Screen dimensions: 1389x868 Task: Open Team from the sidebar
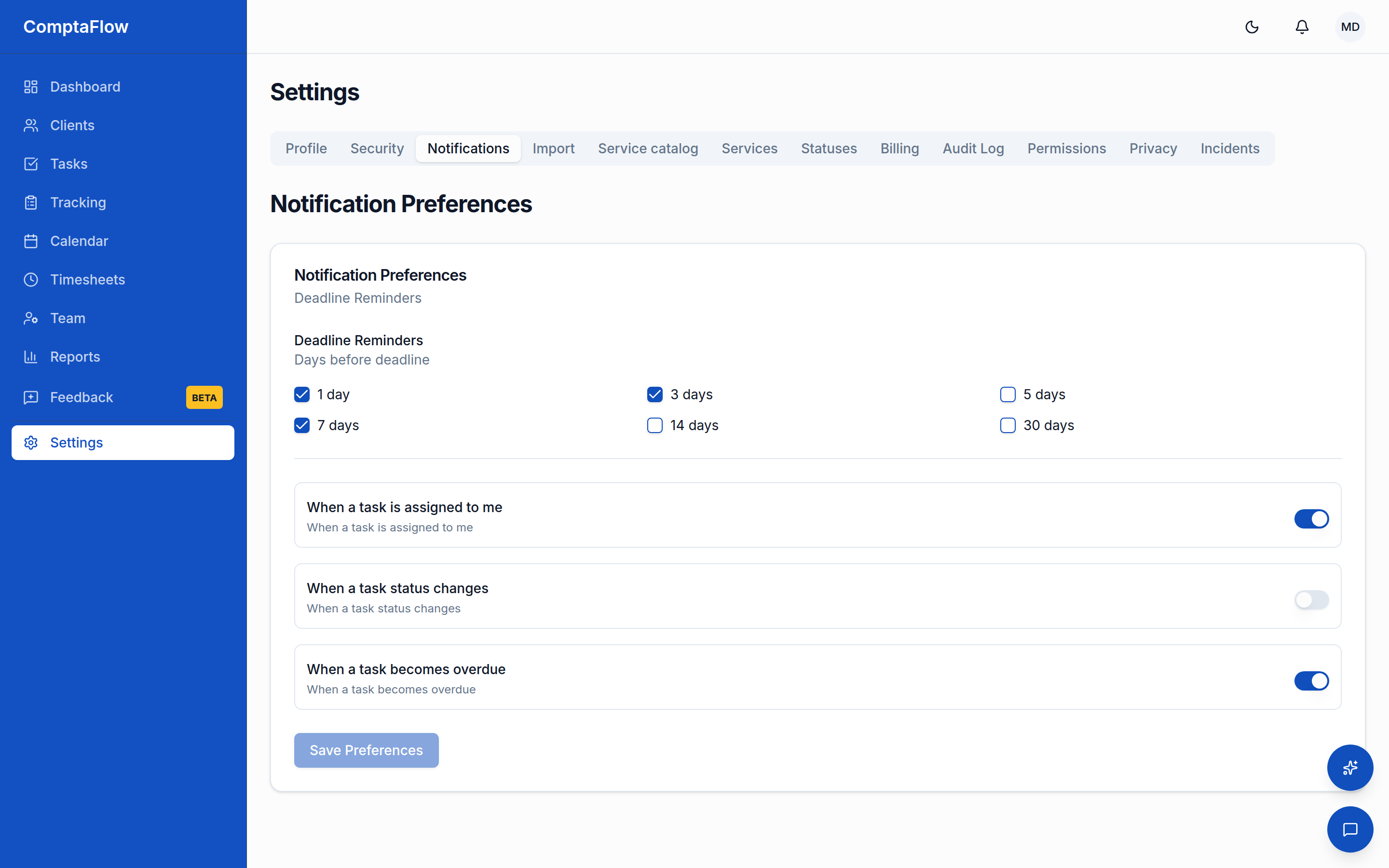123,318
